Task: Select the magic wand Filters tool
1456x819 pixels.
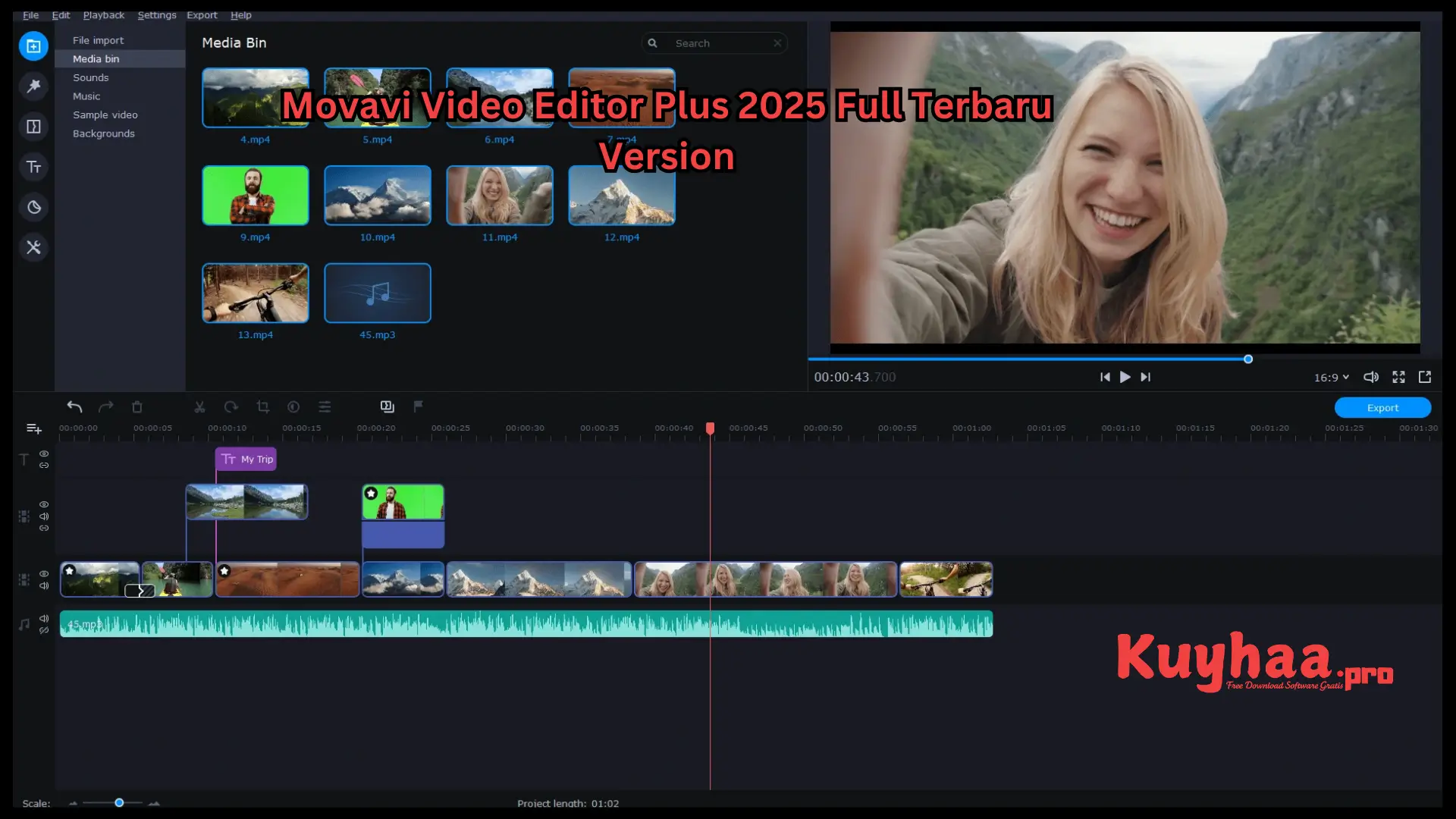Action: pos(33,86)
